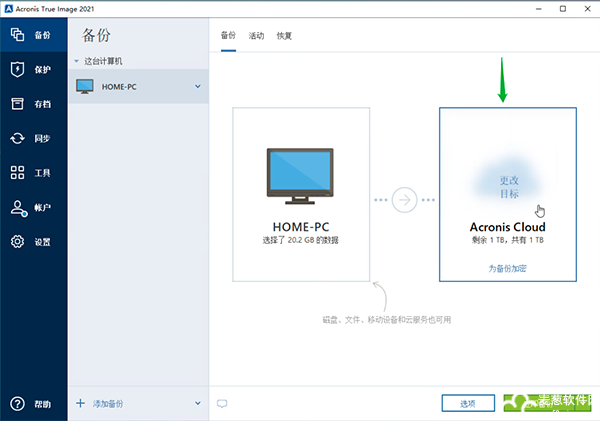600x421 pixels.
Task: Open the 存档 (Archive) sidebar section
Action: pyautogui.click(x=32, y=104)
